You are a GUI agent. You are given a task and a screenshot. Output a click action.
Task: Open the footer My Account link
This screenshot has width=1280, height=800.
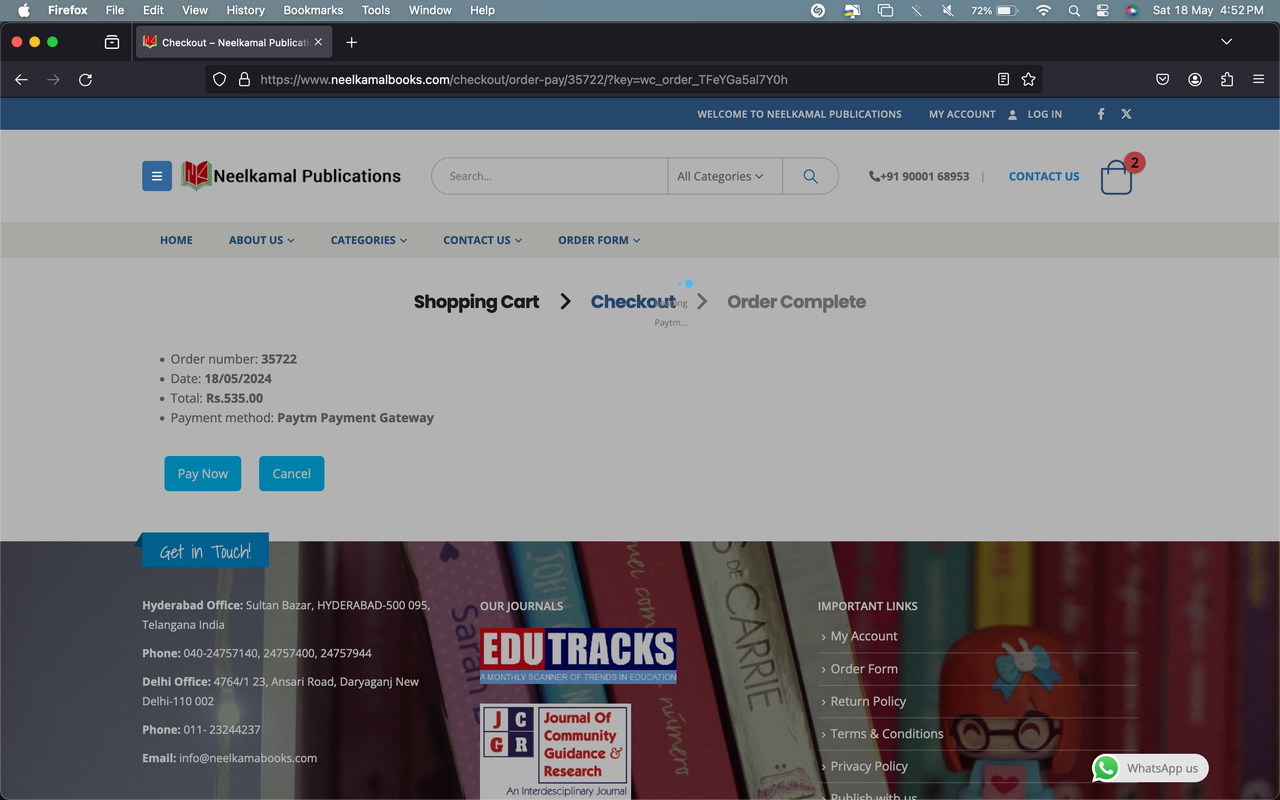pos(864,636)
